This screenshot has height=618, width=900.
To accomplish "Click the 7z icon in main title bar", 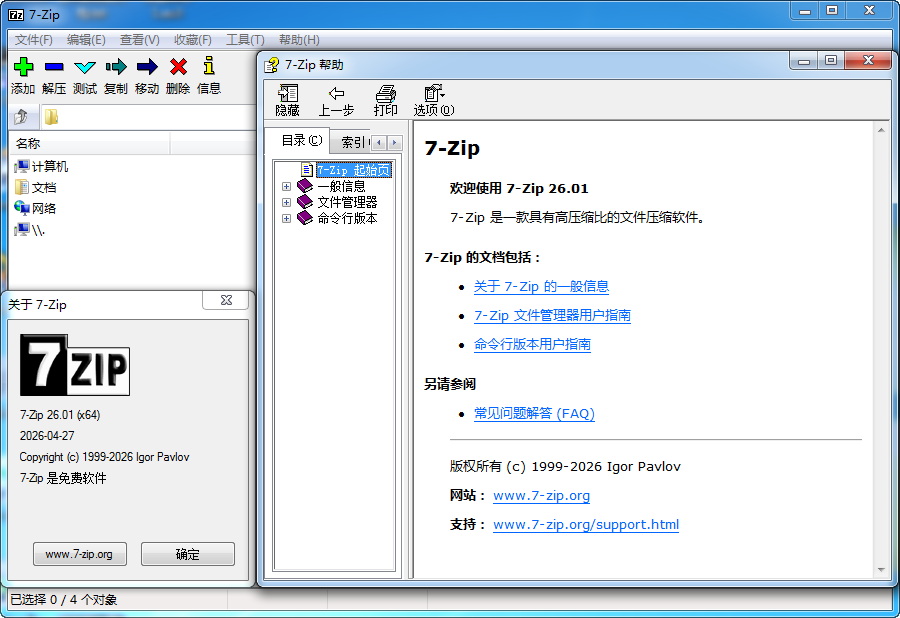I will [16, 15].
